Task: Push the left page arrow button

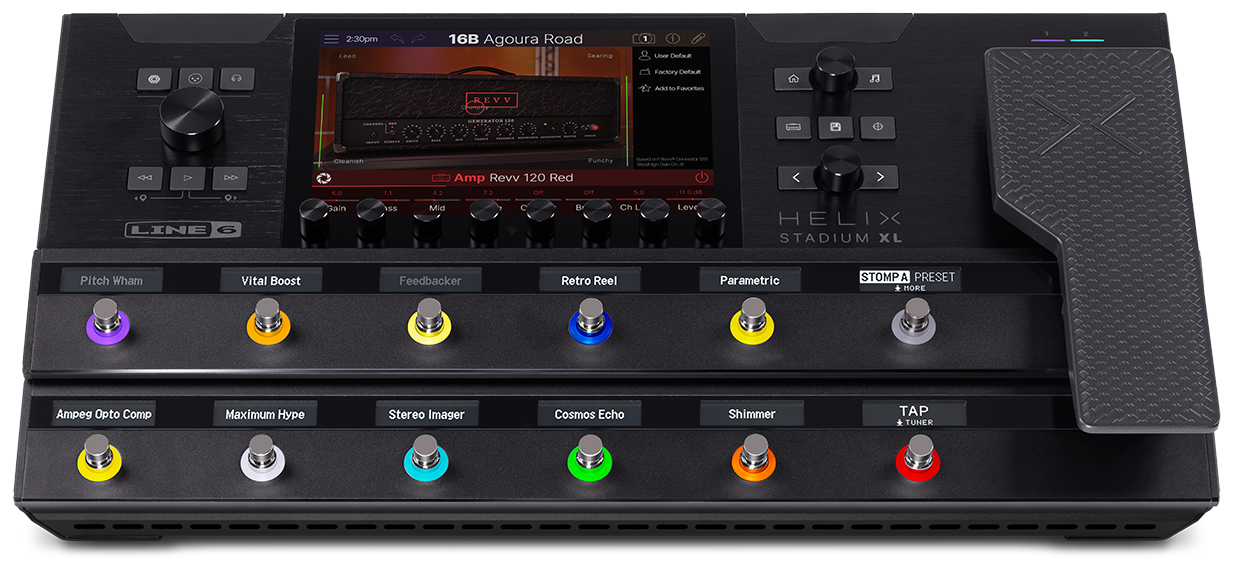Action: [796, 177]
